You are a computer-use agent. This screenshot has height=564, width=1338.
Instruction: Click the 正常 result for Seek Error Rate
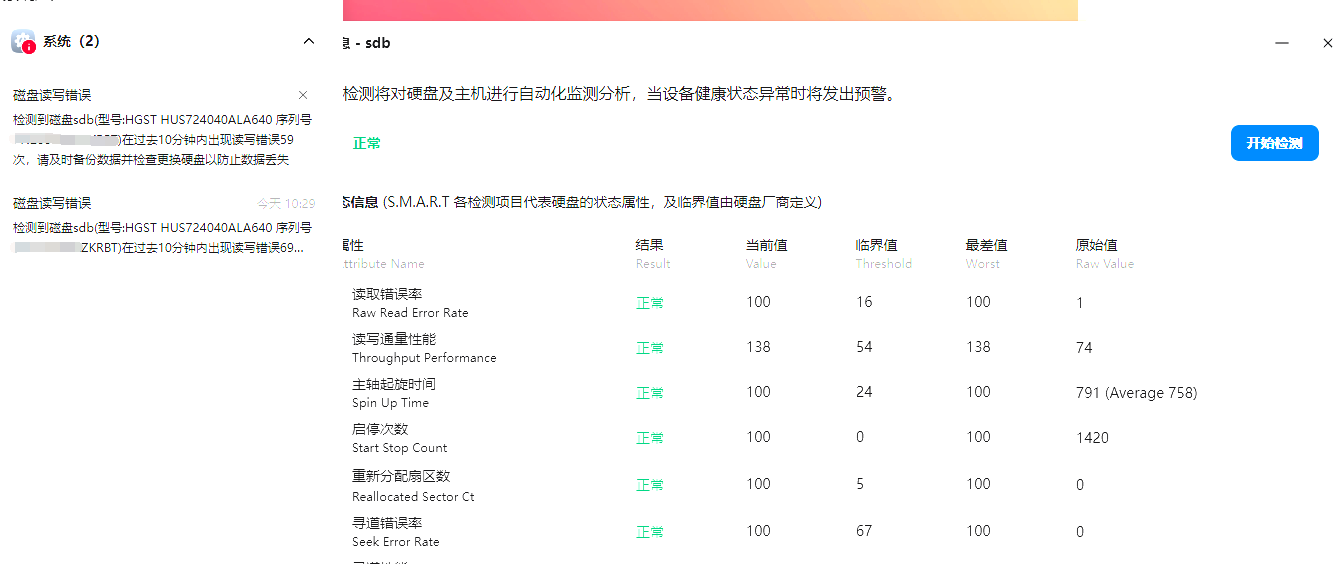click(650, 532)
